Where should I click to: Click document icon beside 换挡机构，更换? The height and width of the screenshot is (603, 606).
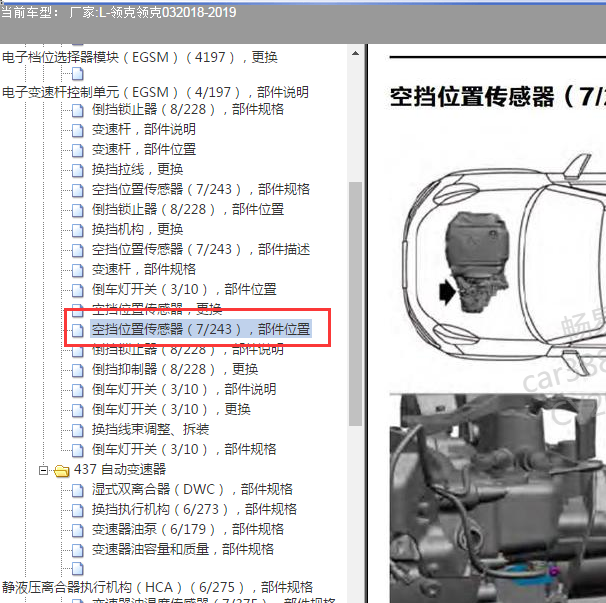(78, 231)
